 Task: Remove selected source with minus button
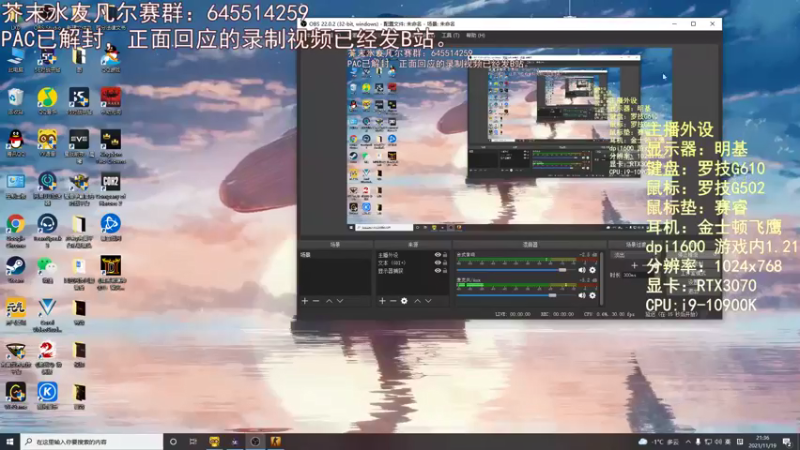click(393, 301)
